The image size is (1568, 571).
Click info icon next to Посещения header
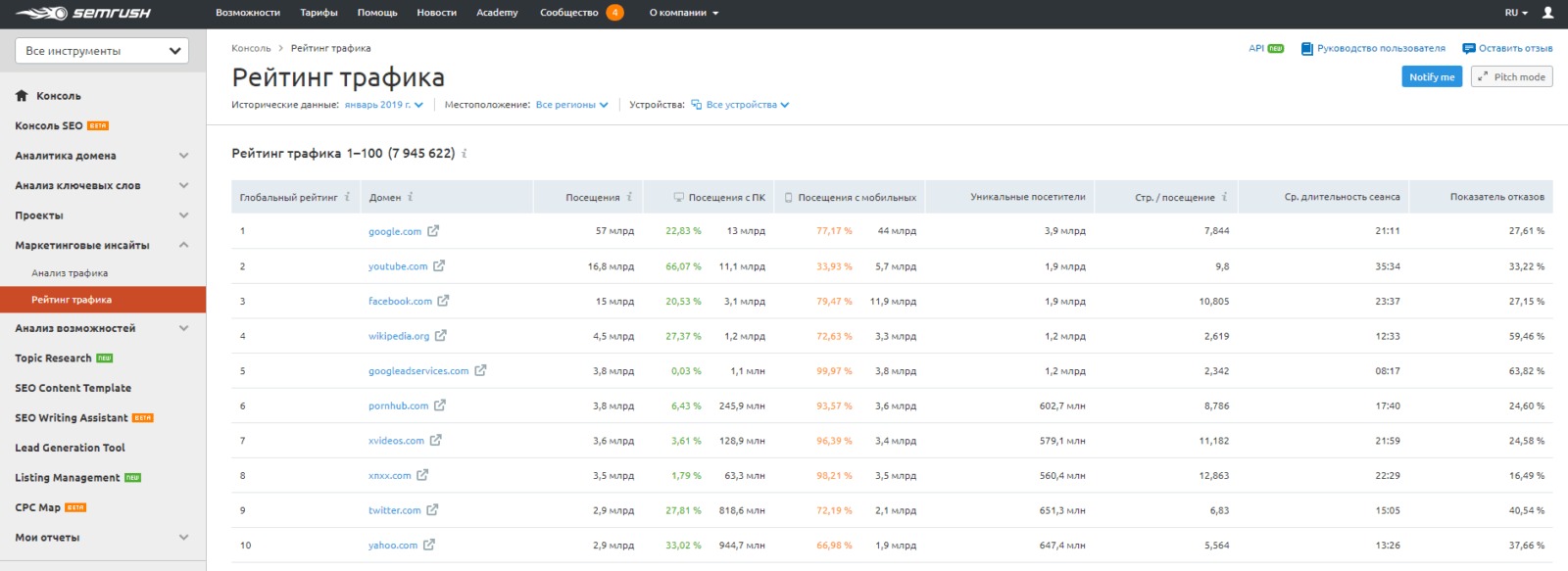point(629,197)
